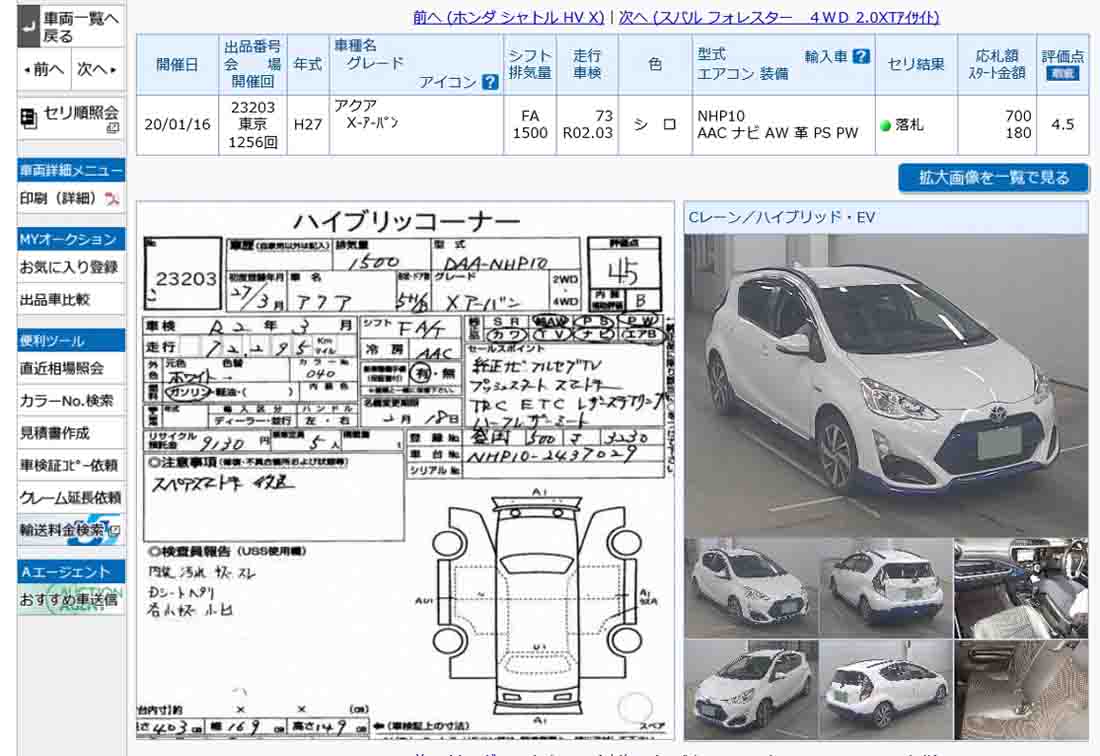Click blue badge under 評価点 header
This screenshot has height=756, width=1100.
pos(1062,73)
